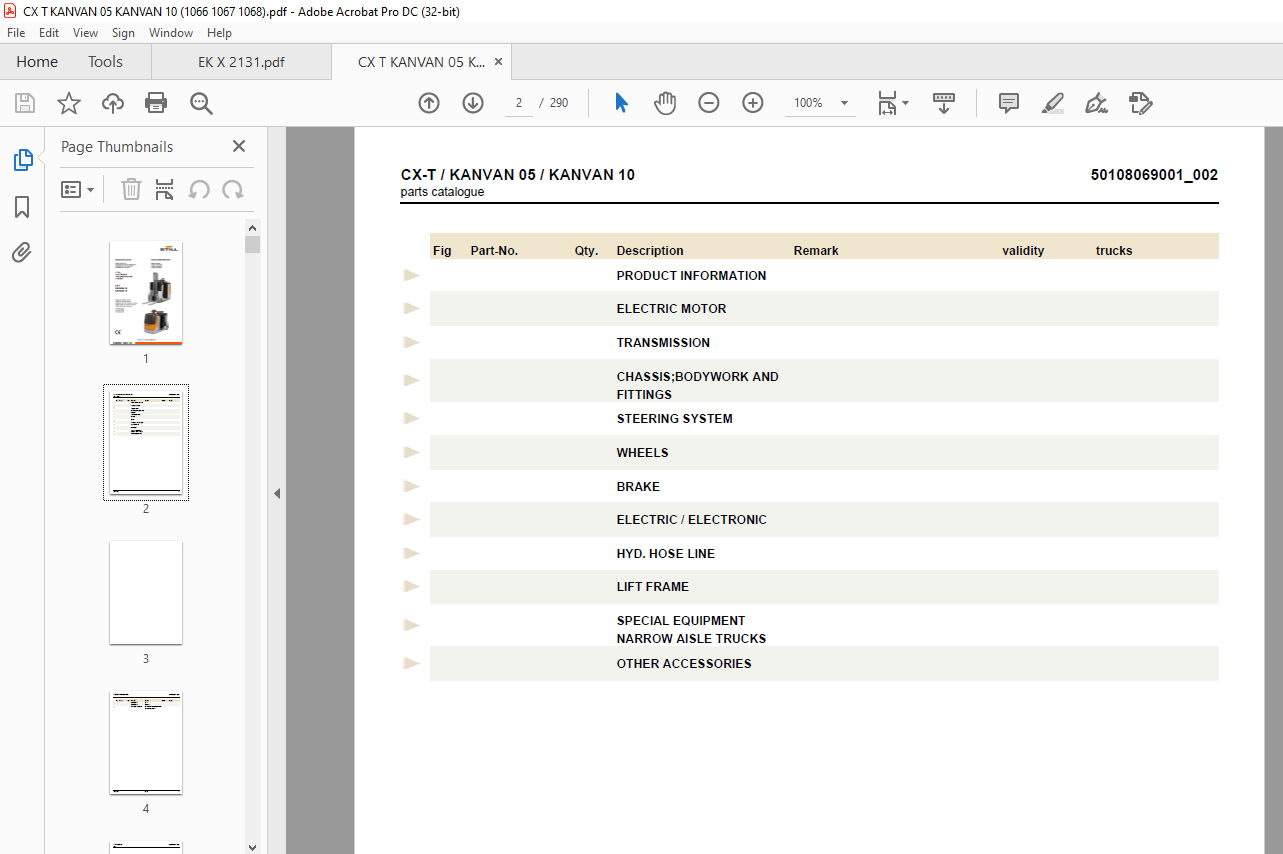Image resolution: width=1283 pixels, height=854 pixels.
Task: Close the Page Thumbnails panel
Action: point(239,146)
